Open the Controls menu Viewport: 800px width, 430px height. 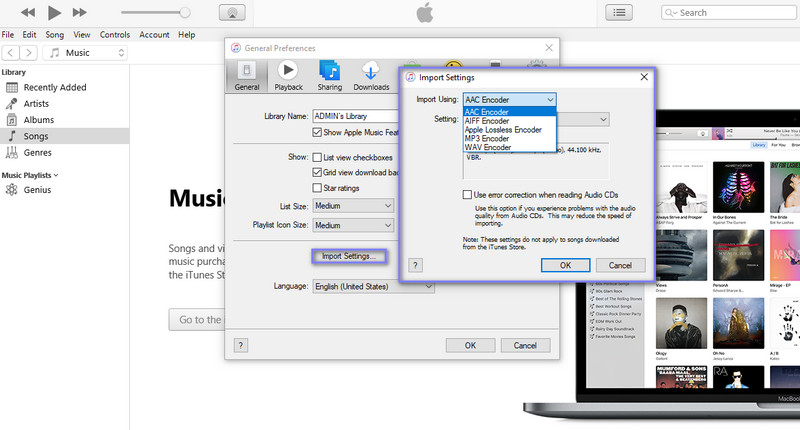click(x=115, y=35)
